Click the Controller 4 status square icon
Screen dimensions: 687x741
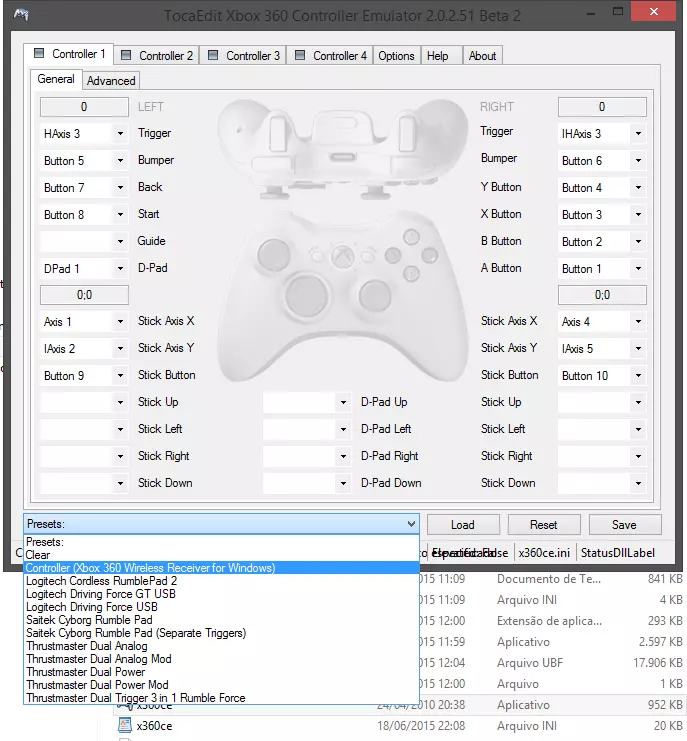pos(300,55)
